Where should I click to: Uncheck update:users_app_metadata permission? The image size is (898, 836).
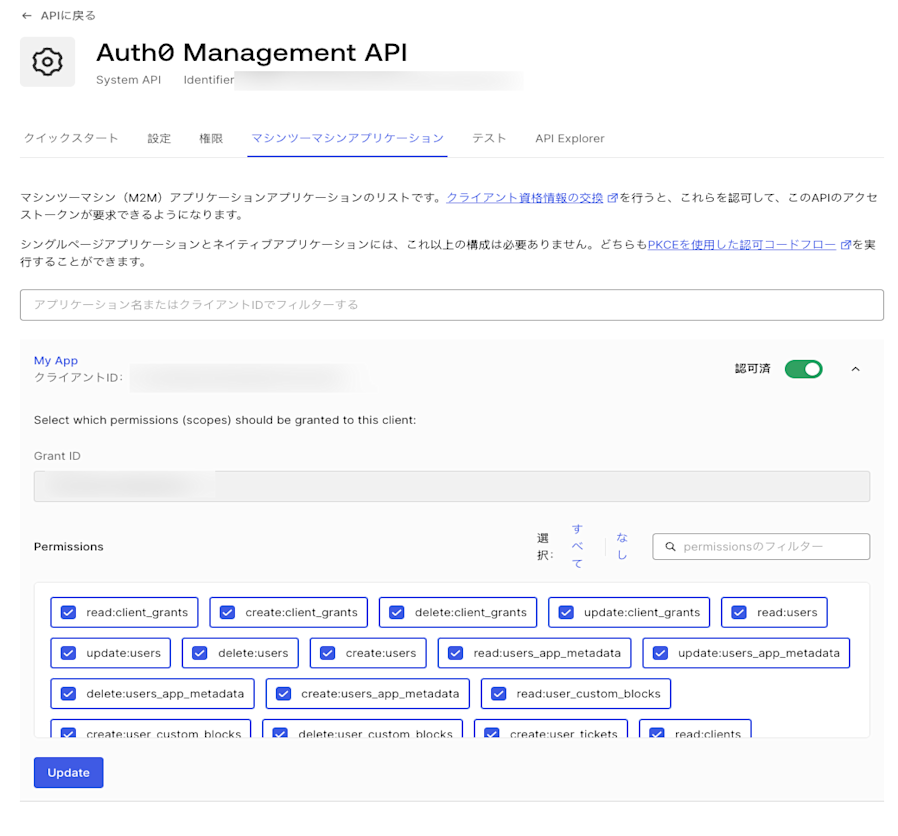(x=660, y=653)
